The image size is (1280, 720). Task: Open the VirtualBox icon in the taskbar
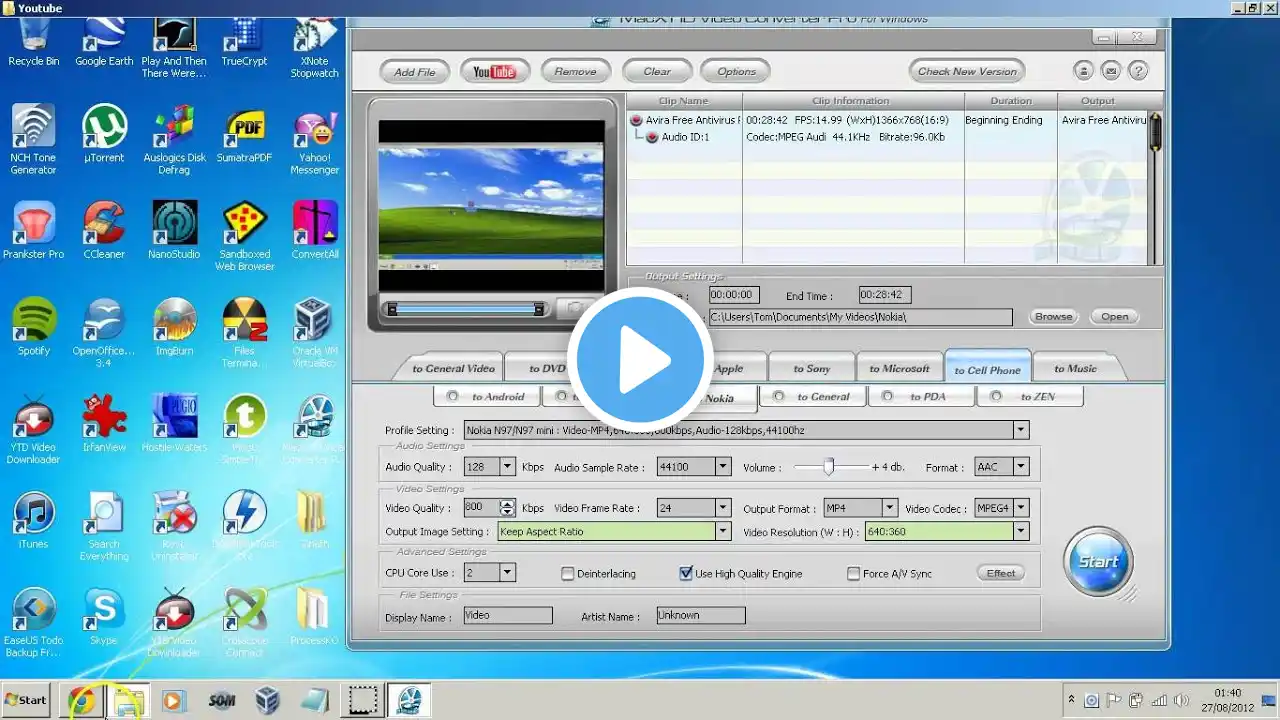[267, 701]
